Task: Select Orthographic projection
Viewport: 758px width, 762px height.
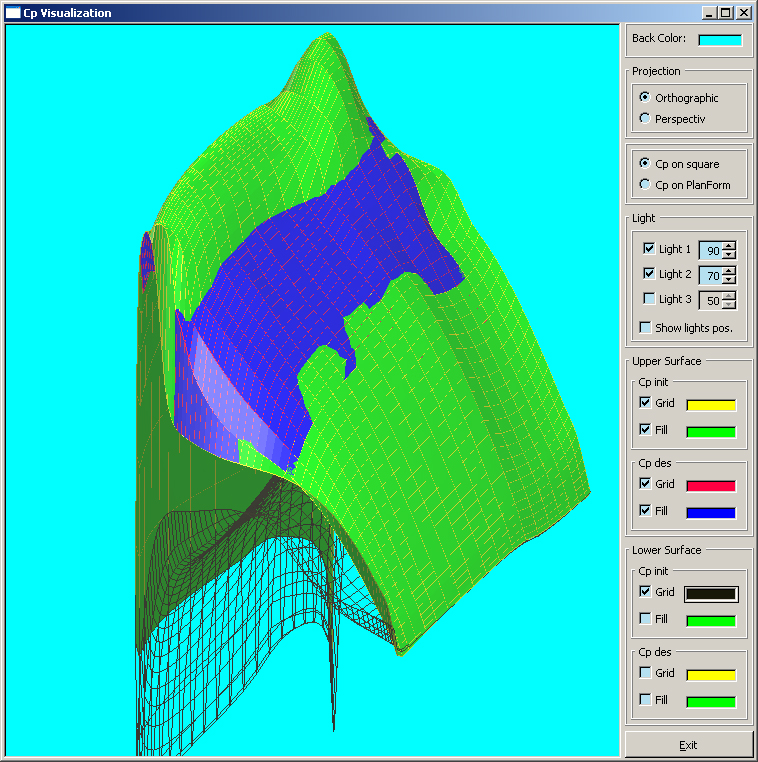Action: pyautogui.click(x=645, y=97)
